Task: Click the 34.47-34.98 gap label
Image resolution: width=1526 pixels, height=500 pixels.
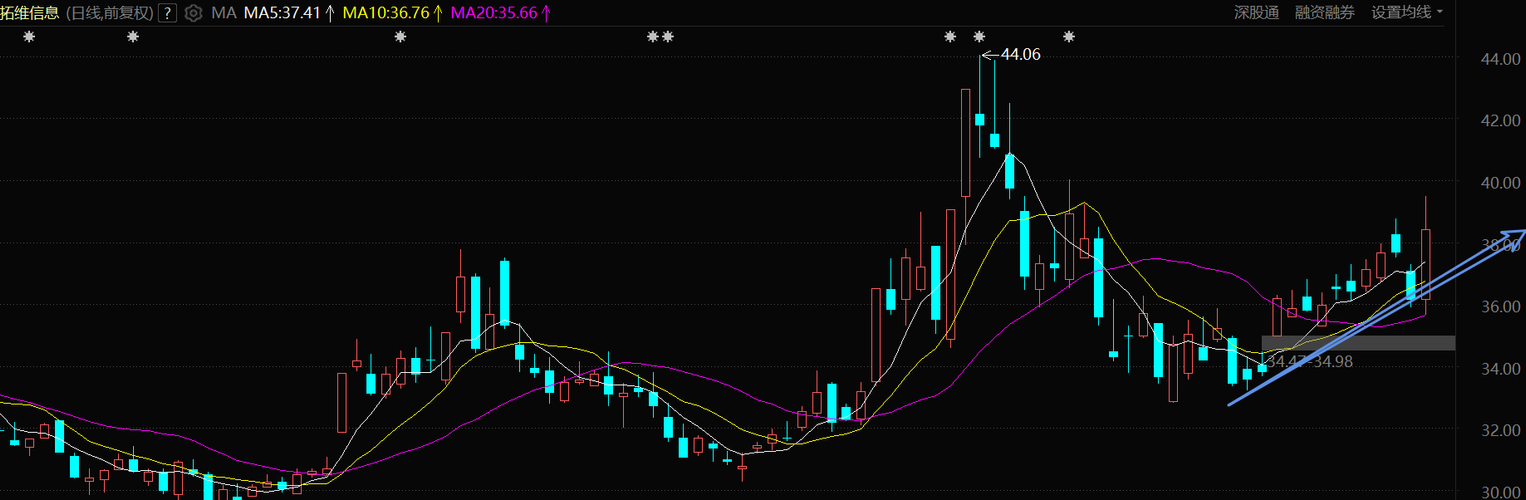Action: click(x=1310, y=362)
